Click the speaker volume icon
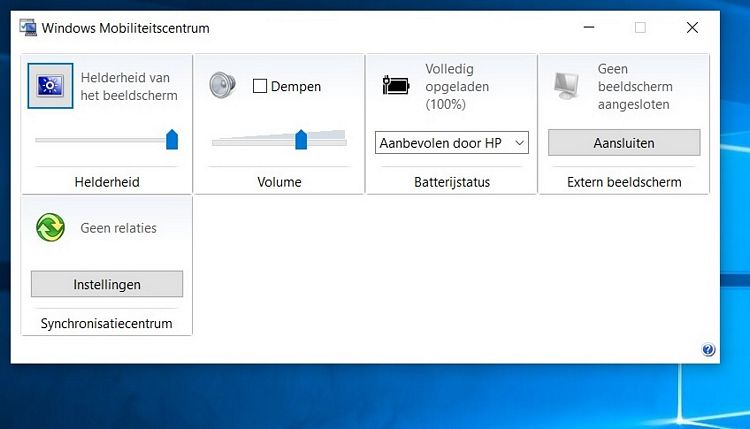The height and width of the screenshot is (429, 750). point(222,85)
